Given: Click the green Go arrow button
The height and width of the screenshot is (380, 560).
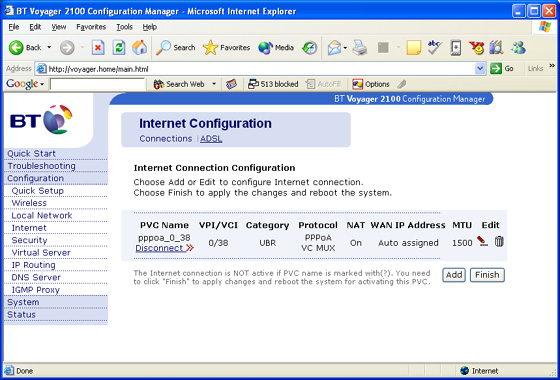Looking at the screenshot, I should pyautogui.click(x=496, y=68).
